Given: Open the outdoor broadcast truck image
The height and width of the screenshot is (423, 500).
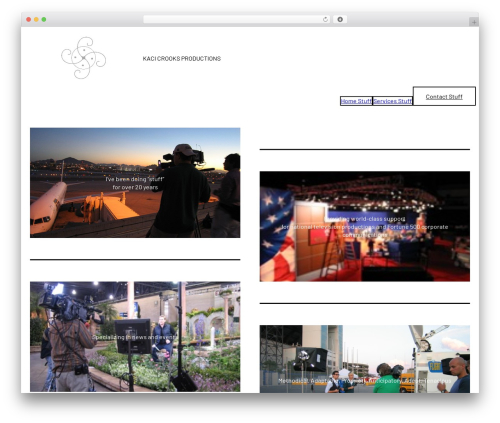Looking at the screenshot, I should [365, 359].
